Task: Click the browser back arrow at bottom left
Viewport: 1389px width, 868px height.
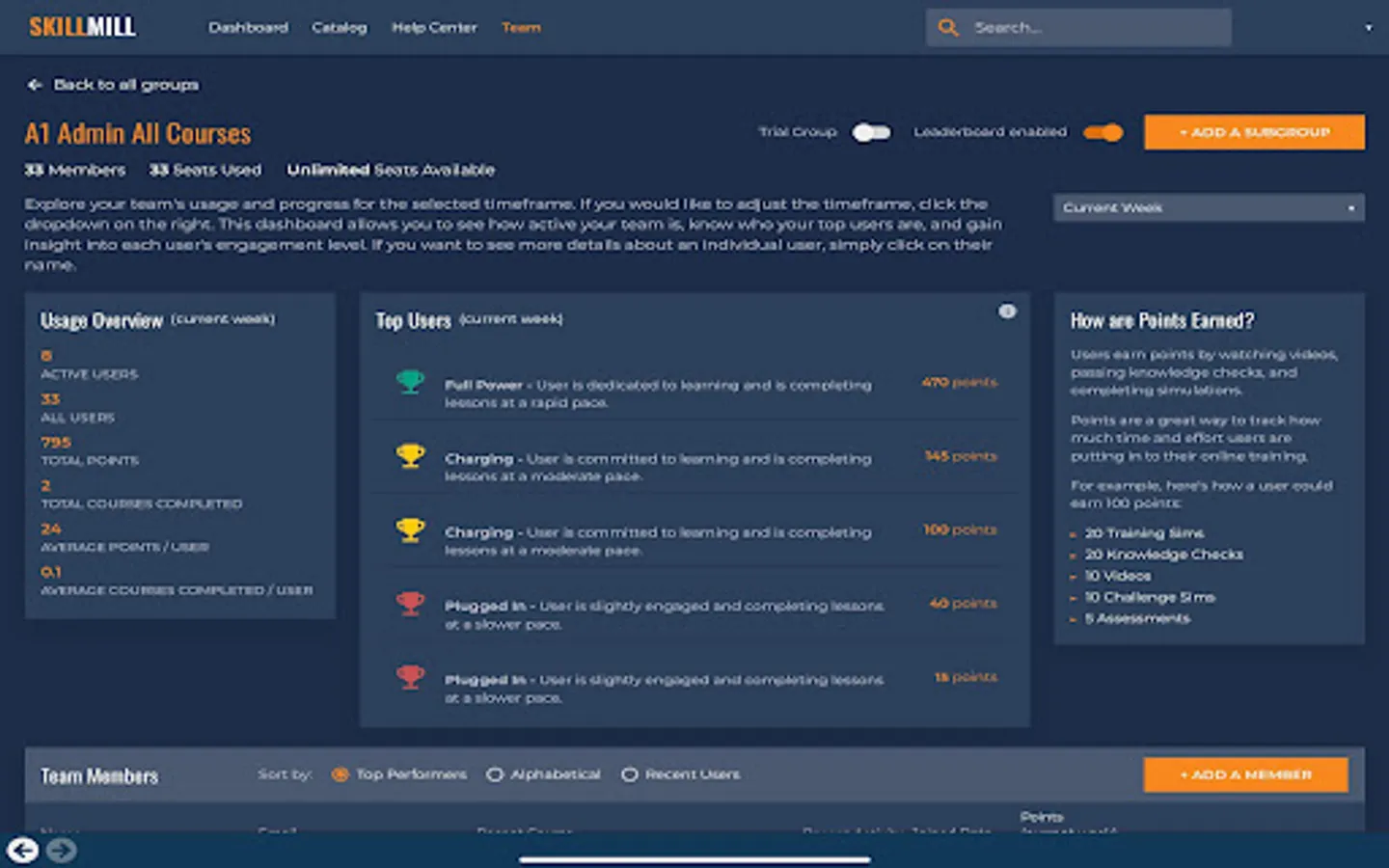Action: pos(23,850)
